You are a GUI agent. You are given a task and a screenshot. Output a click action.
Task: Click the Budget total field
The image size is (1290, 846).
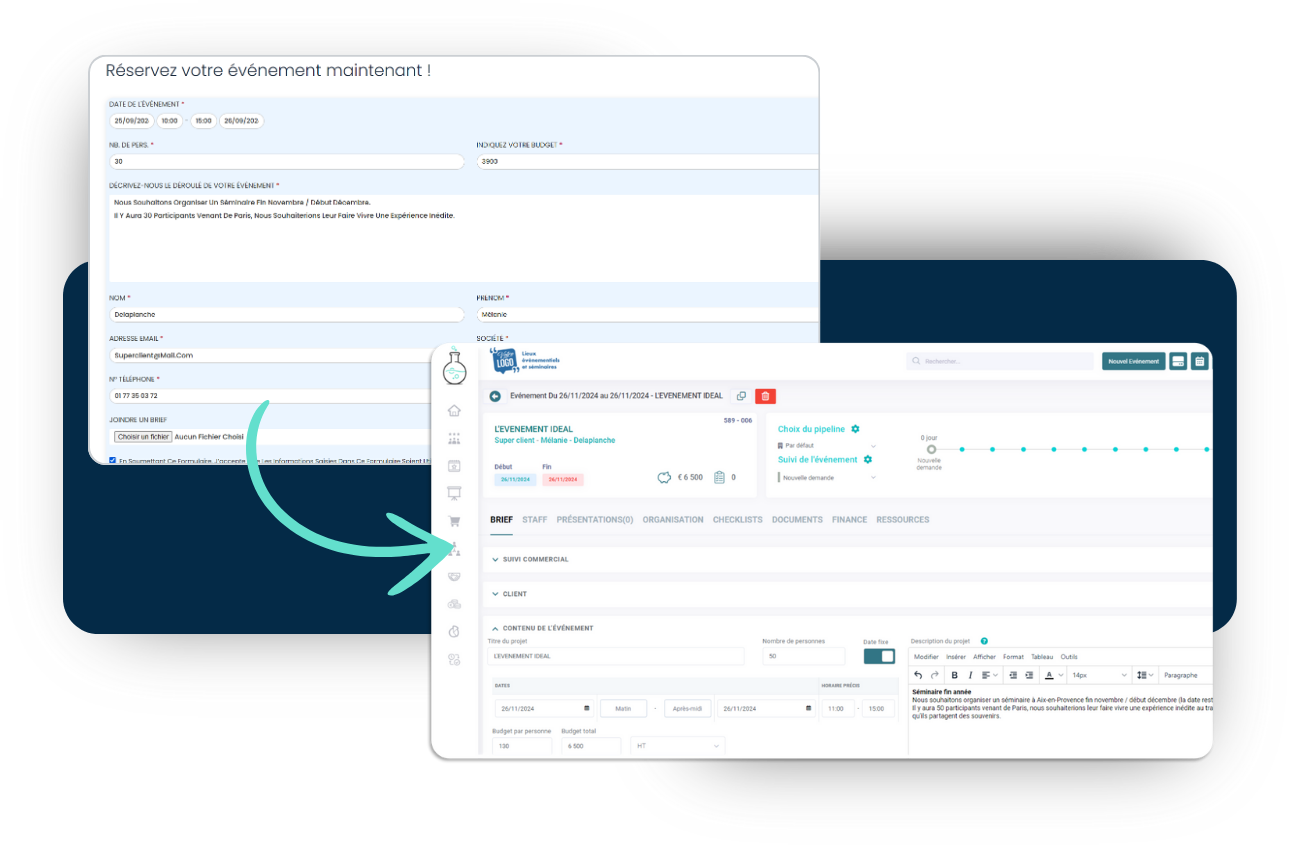point(591,746)
